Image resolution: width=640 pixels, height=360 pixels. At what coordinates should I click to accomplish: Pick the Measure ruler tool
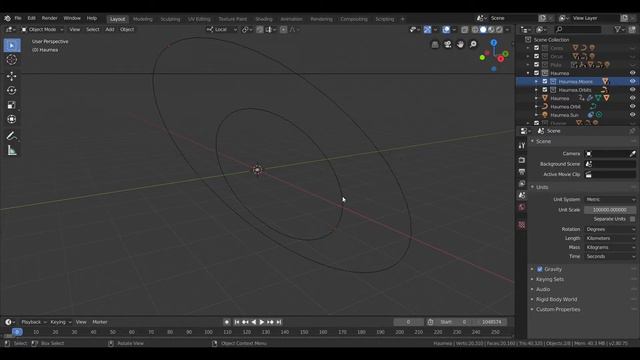[x=12, y=151]
